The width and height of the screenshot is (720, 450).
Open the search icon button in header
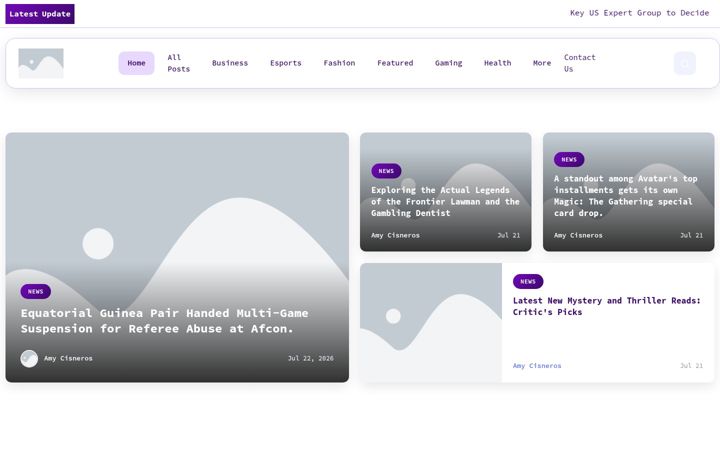click(x=684, y=63)
